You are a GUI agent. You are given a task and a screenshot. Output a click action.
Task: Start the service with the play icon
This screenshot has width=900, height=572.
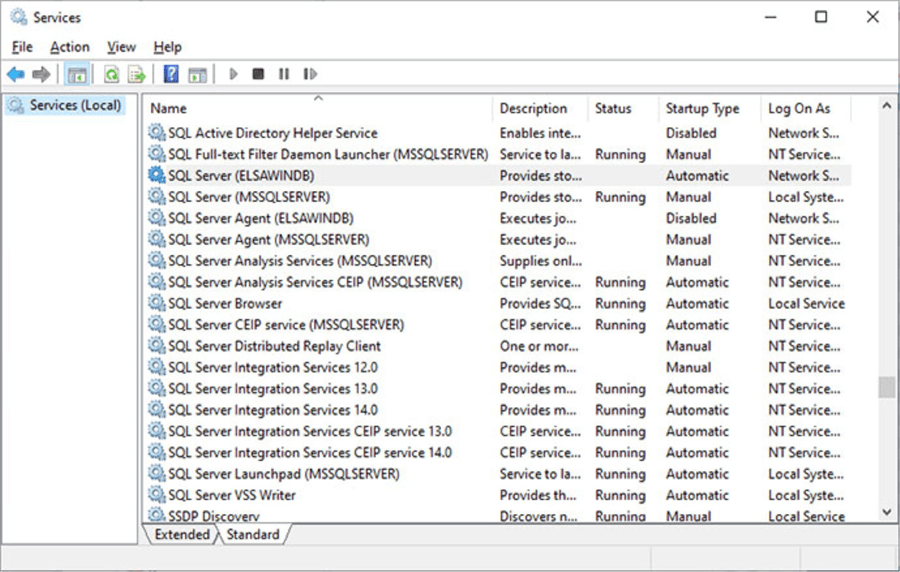coord(233,74)
